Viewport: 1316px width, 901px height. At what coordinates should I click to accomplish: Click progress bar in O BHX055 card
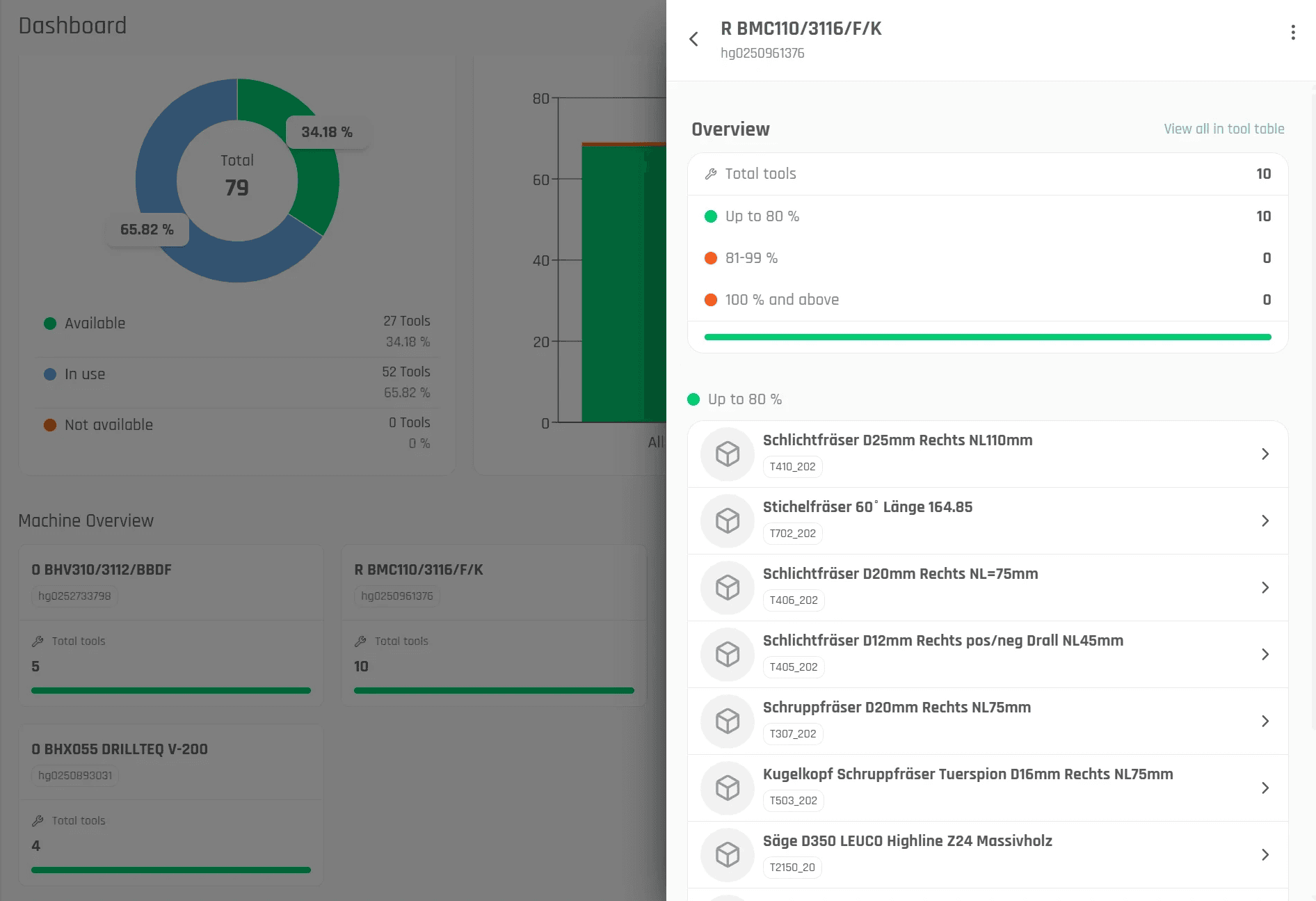(x=170, y=870)
